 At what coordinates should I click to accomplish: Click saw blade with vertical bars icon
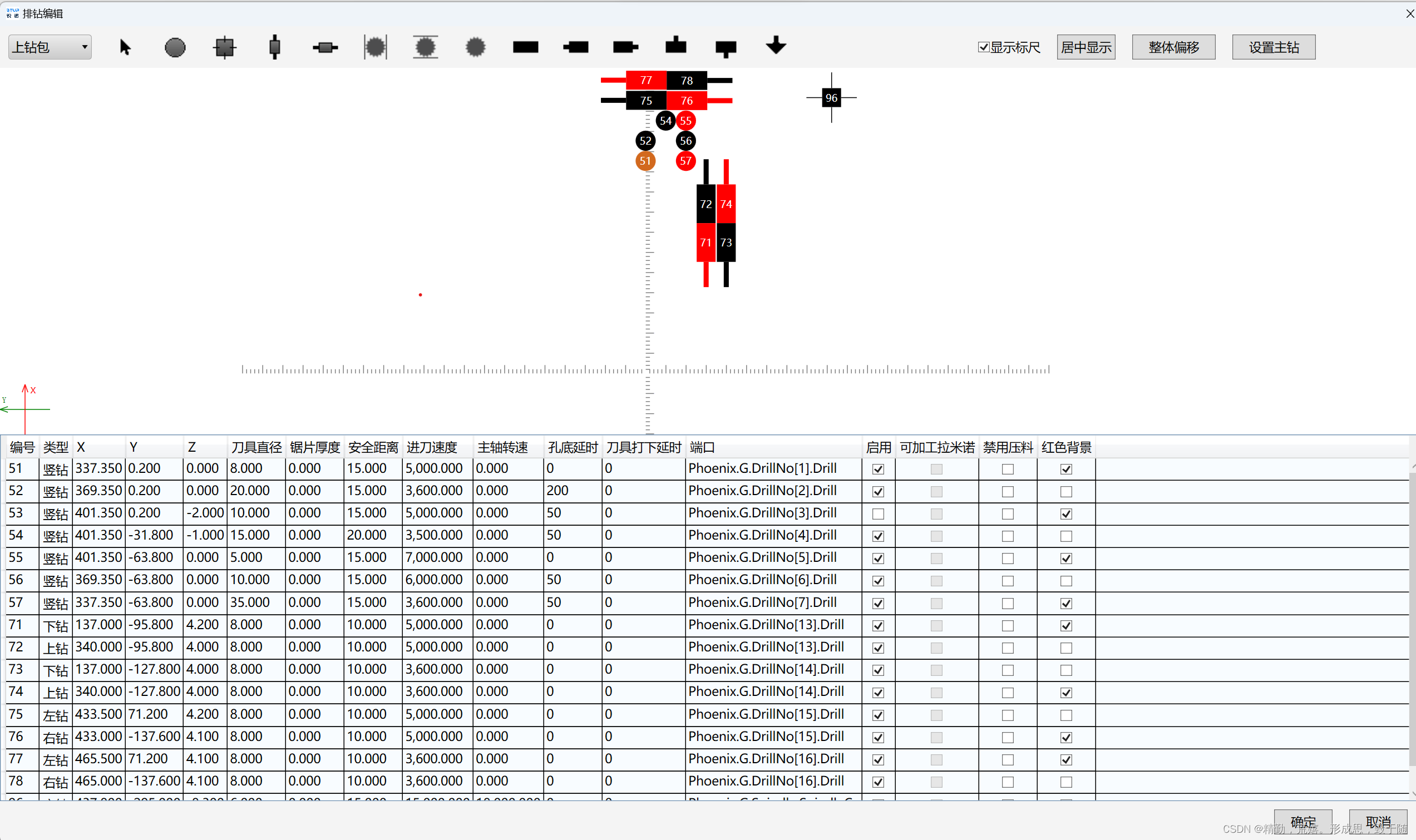(375, 47)
